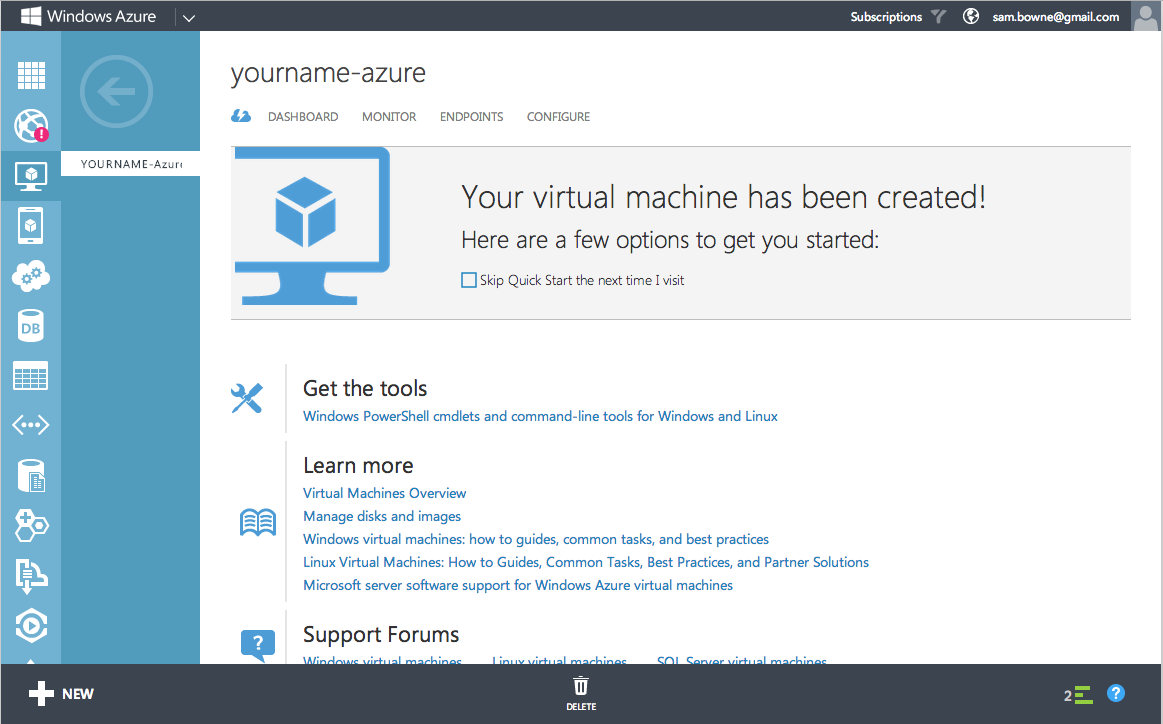Switch to the DASHBOARD tab
Screen dimensions: 1163x724
click(x=303, y=116)
